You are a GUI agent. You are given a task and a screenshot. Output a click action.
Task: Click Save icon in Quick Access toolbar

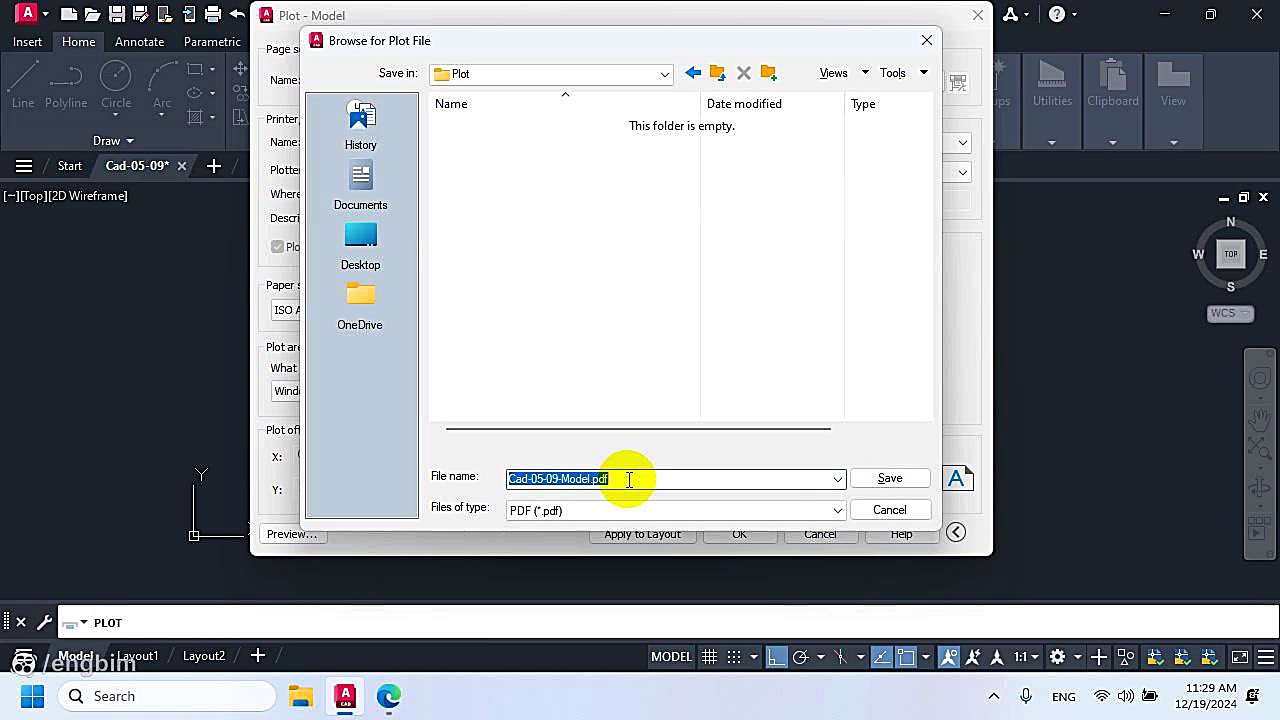coord(116,14)
